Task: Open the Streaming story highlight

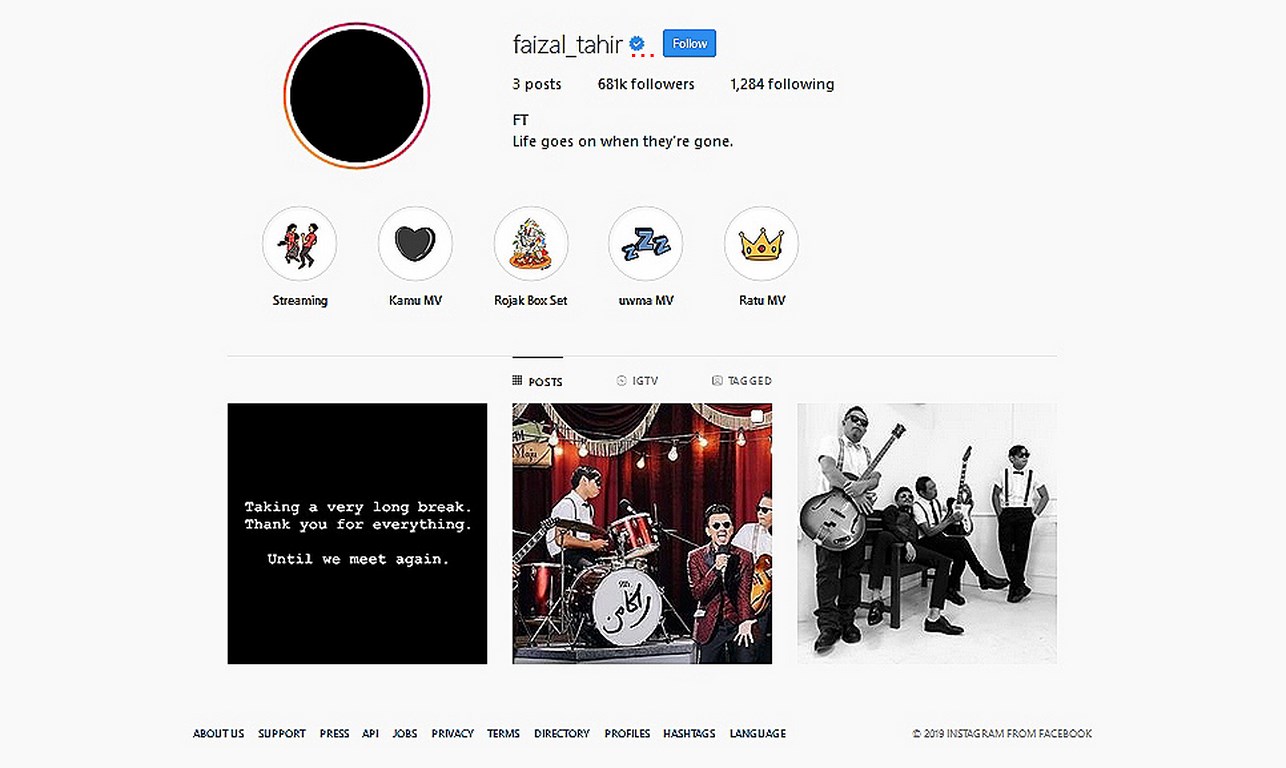Action: (300, 244)
